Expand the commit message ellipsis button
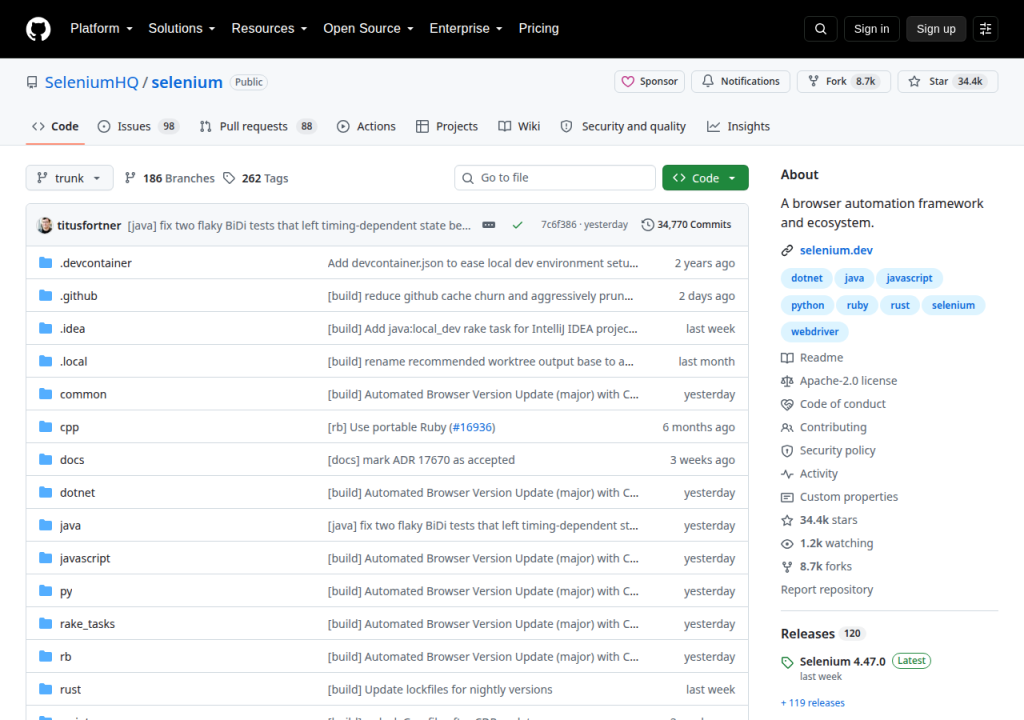 488,225
